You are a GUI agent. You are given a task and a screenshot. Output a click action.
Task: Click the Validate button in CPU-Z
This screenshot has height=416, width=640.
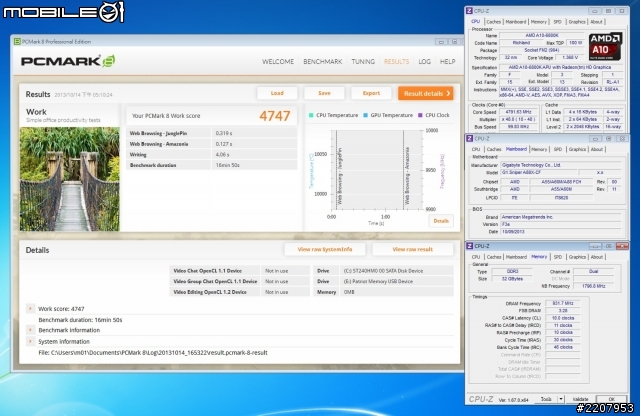(580, 399)
